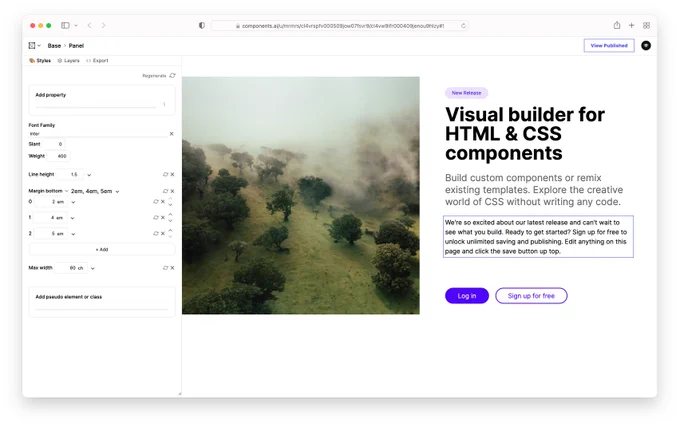Move margin row 1 up
The height and width of the screenshot is (427, 680).
(170, 214)
